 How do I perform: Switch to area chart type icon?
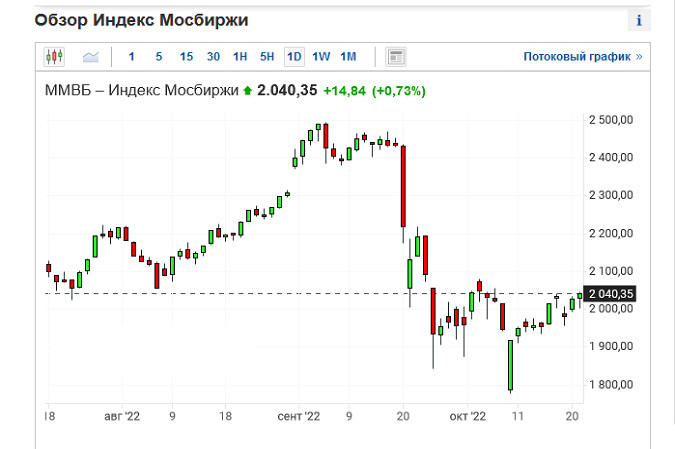pos(91,57)
